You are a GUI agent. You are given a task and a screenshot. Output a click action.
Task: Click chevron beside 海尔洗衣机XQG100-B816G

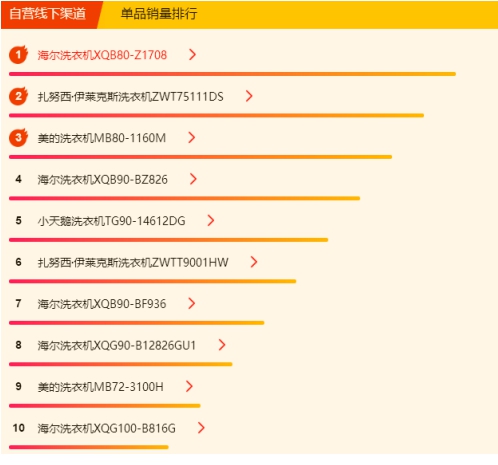201,428
